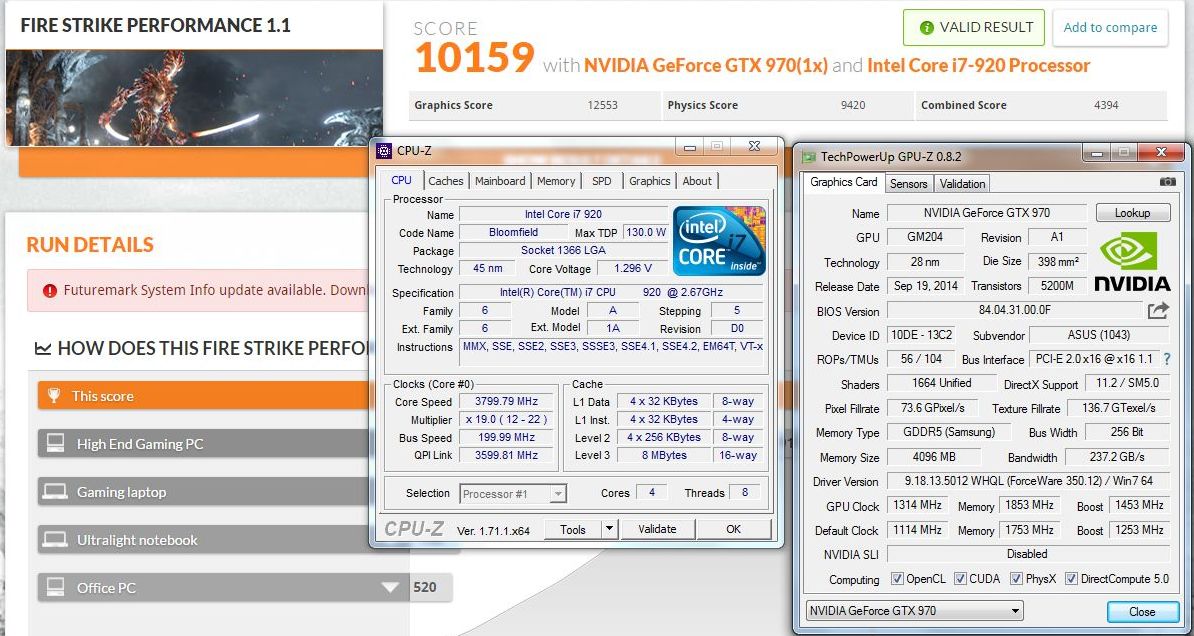Image resolution: width=1194 pixels, height=636 pixels.
Task: Open the Tools dropdown arrow in CPU-Z
Action: pos(609,529)
